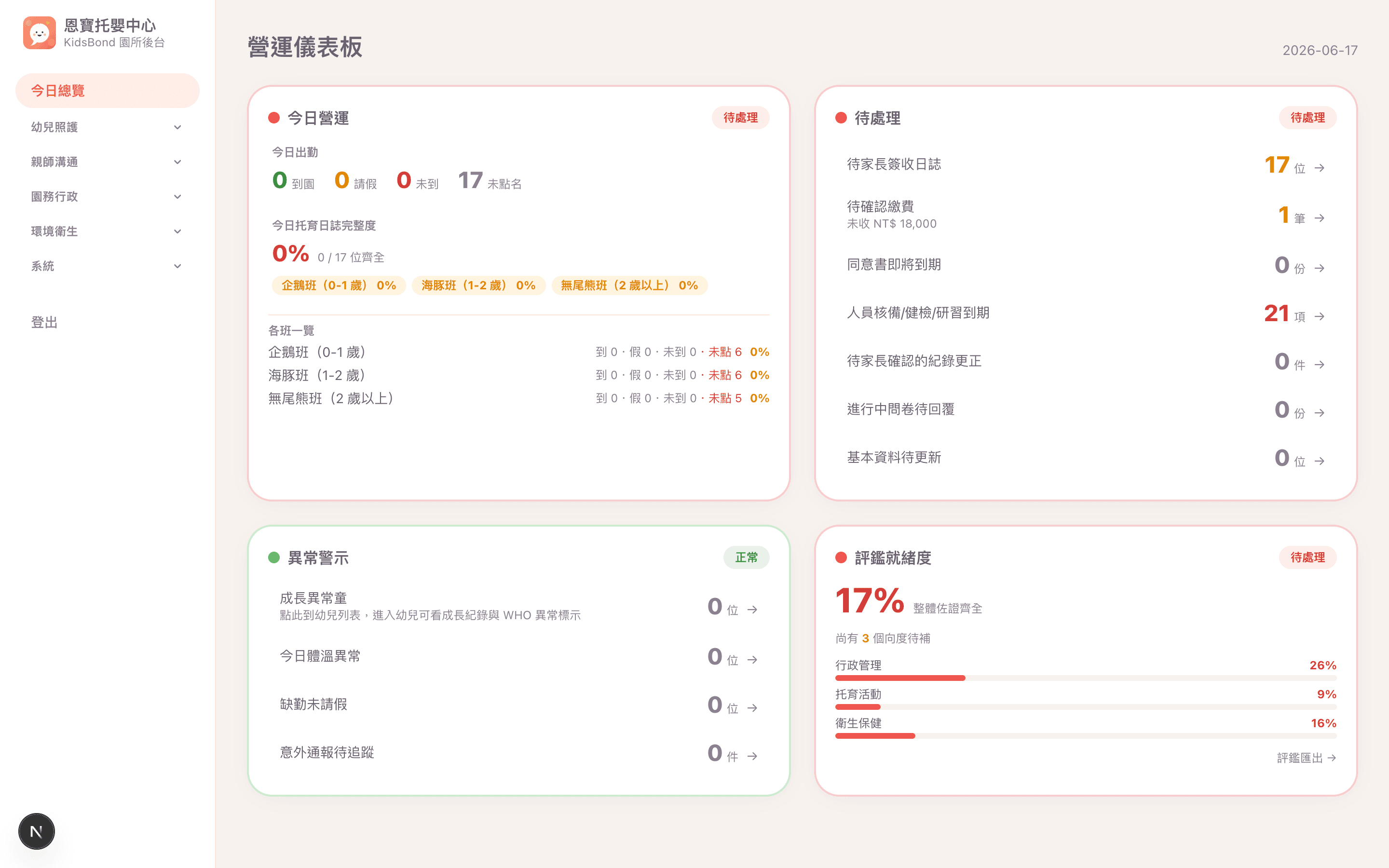Click the 17 未點名 attendance count
This screenshot has width=1389, height=868.
[490, 181]
